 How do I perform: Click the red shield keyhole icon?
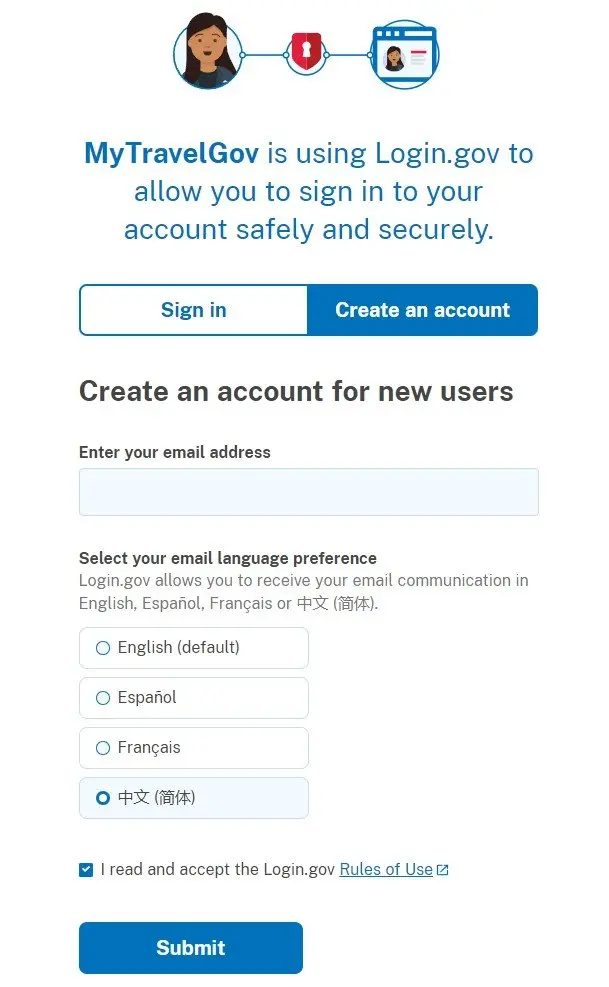pyautogui.click(x=306, y=54)
